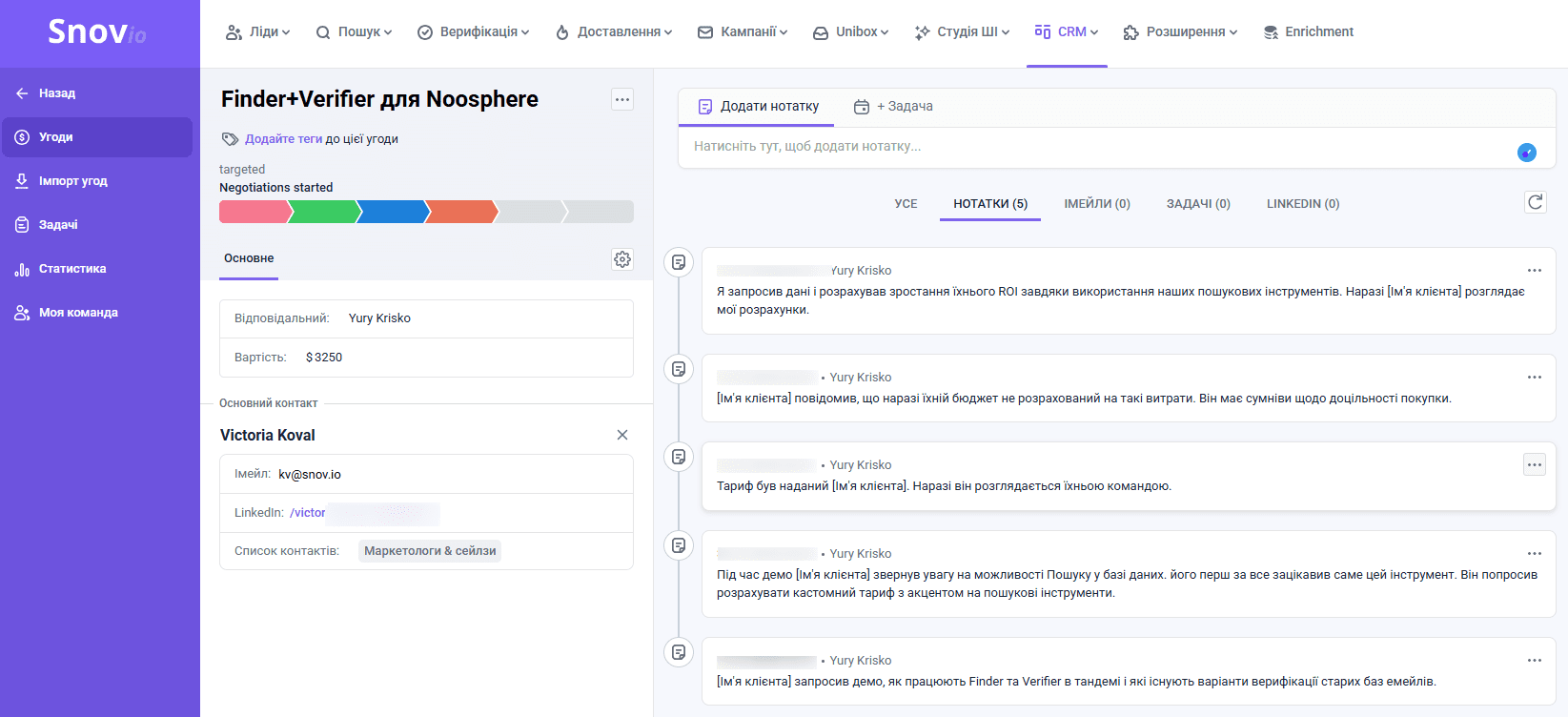This screenshot has height=717, width=1568.
Task: Click the timeline note icon for ROI note
Action: [x=679, y=262]
